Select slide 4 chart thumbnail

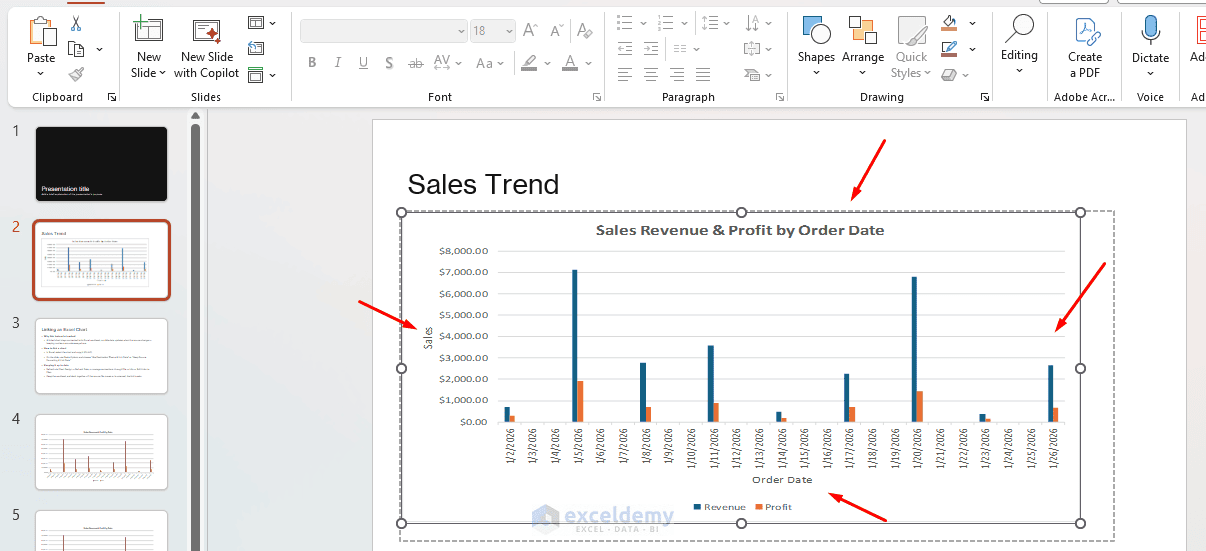tap(101, 452)
